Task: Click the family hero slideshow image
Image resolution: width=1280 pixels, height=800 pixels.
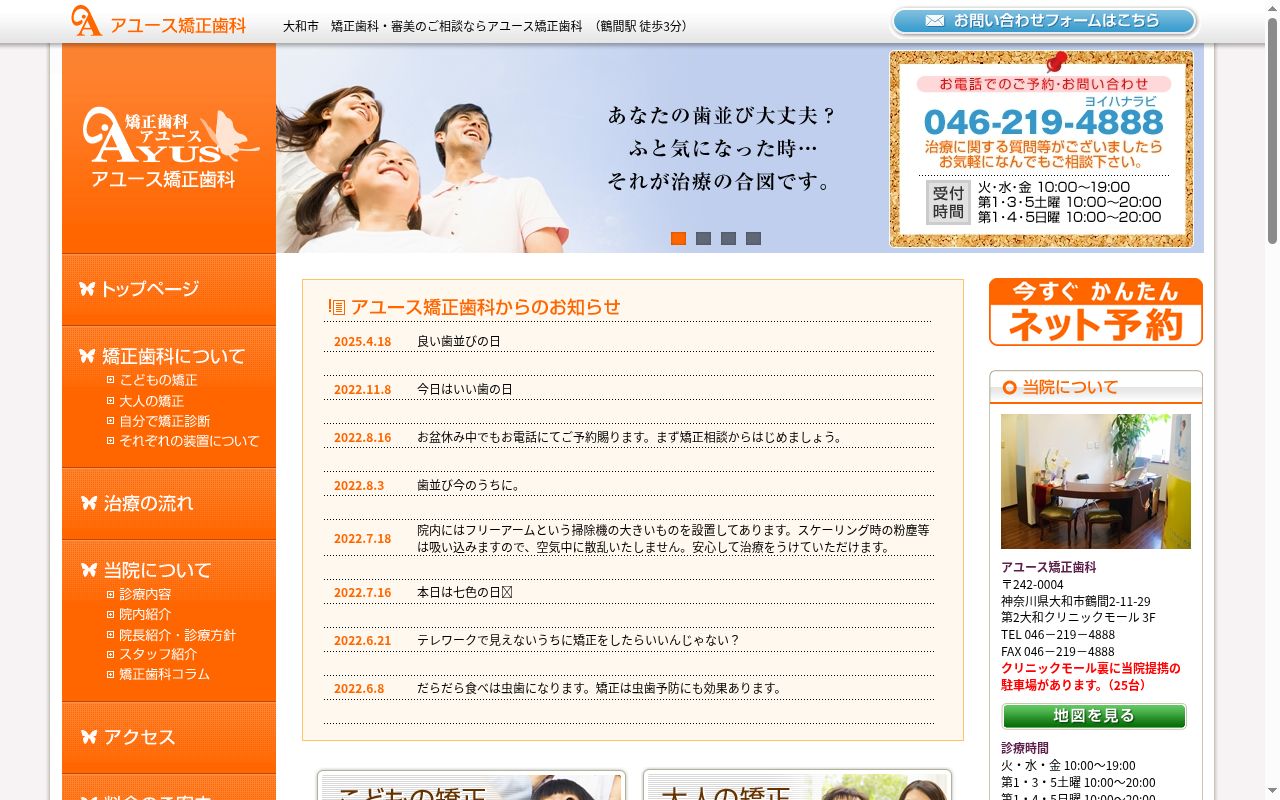Action: pos(582,149)
